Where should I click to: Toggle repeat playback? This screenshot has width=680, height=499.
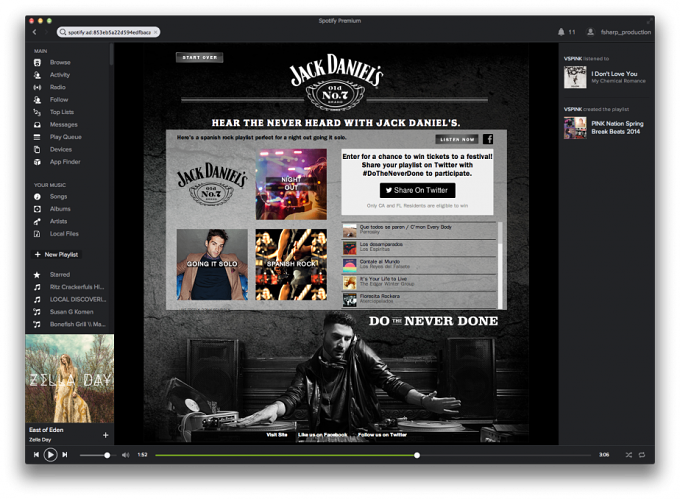point(642,455)
